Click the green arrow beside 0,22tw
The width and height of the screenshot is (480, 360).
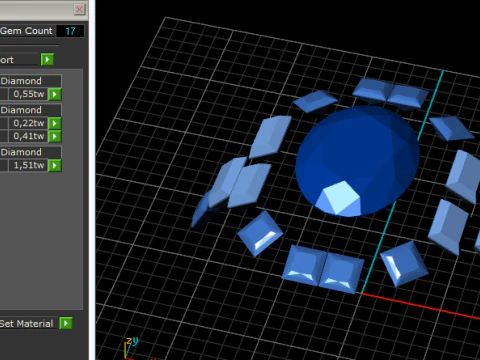tap(55, 123)
